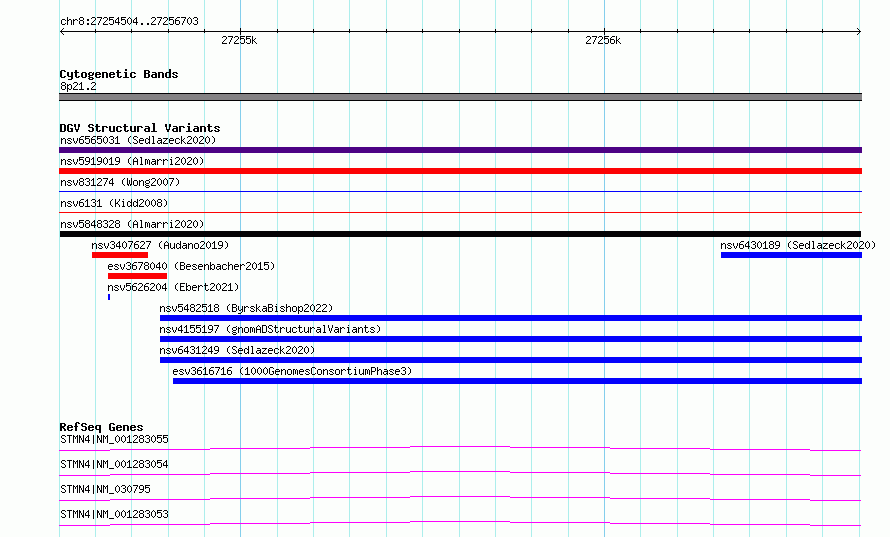The width and height of the screenshot is (890, 537).
Task: Click the nsv6565031 (Sedlazeck2020) label
Action: click(138, 140)
